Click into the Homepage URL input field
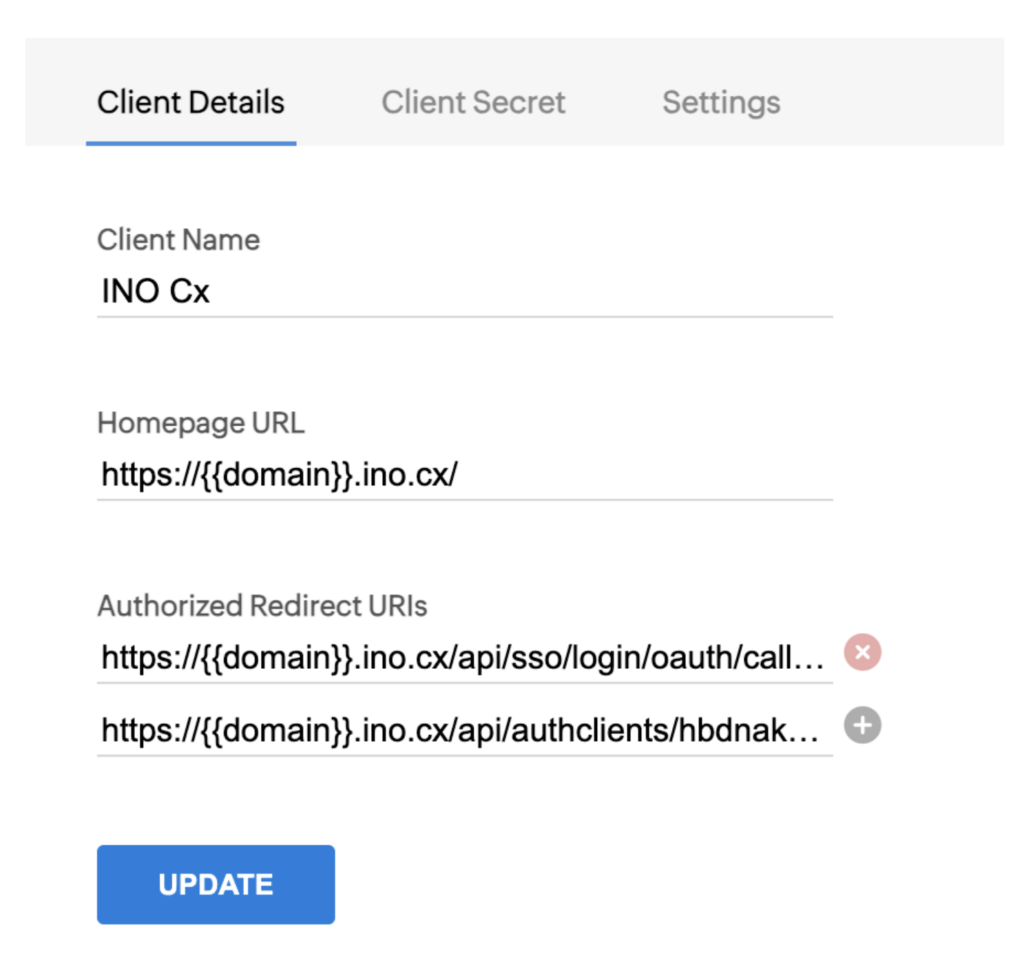 click(x=464, y=473)
